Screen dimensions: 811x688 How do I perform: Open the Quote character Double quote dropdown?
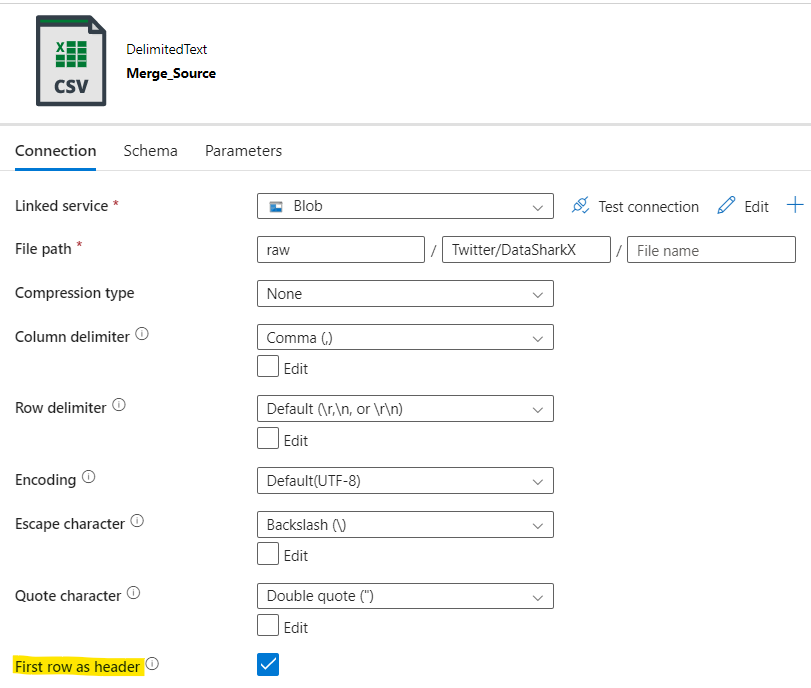click(x=405, y=596)
